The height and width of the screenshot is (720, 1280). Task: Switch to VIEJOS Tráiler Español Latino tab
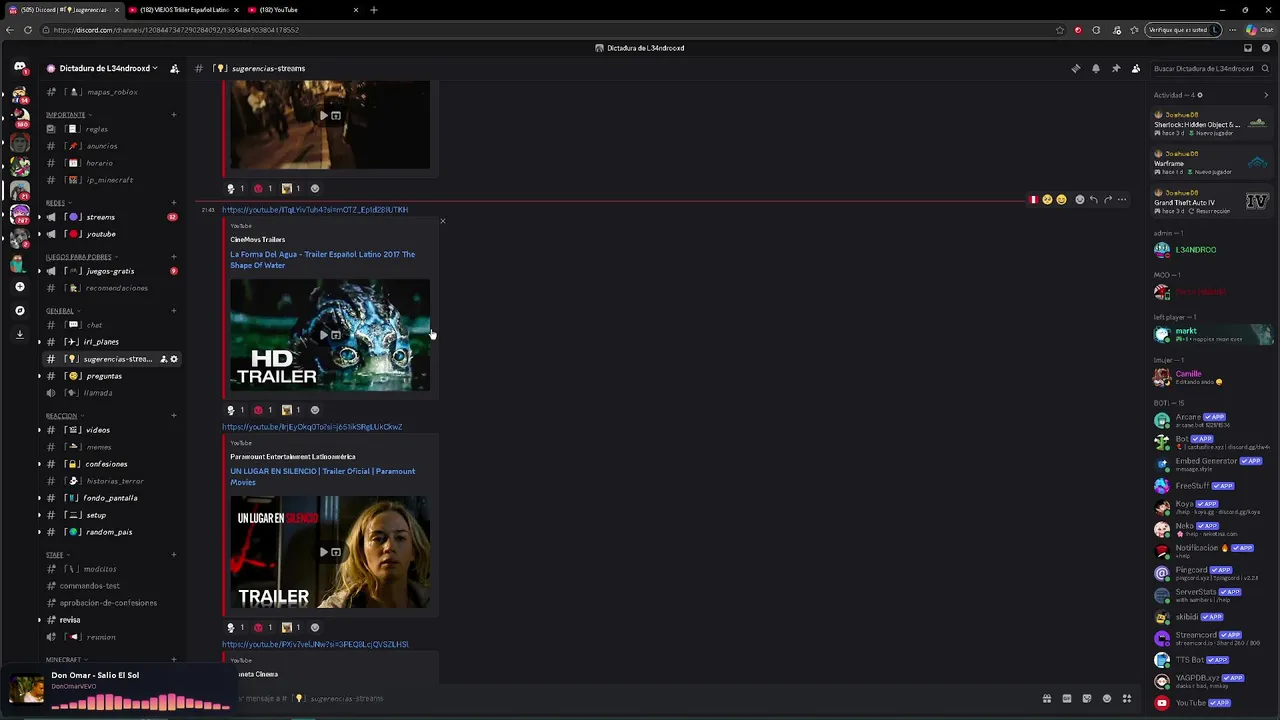(183, 10)
